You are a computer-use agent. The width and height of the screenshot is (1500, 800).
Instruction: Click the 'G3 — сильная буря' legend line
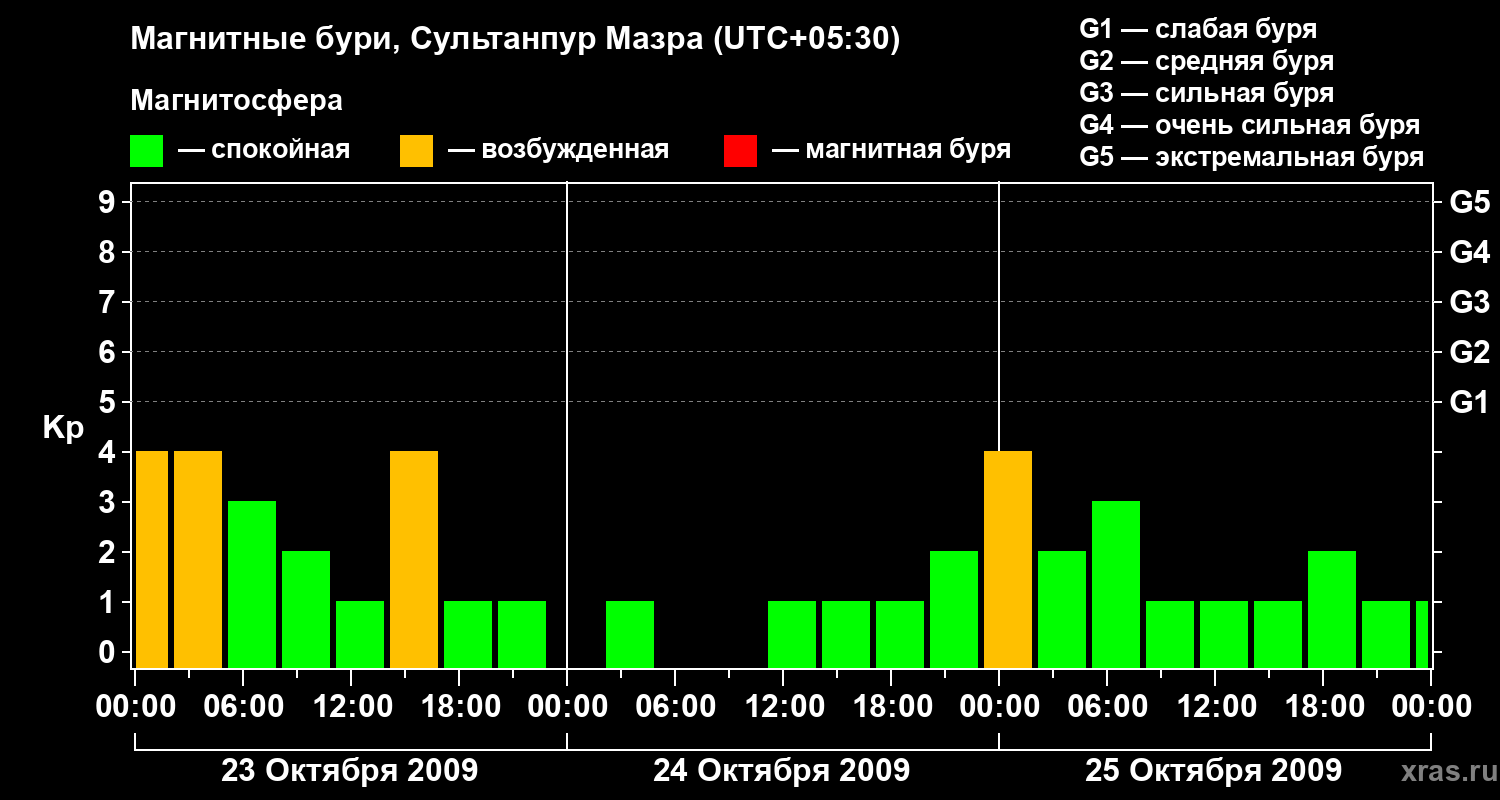click(1206, 93)
